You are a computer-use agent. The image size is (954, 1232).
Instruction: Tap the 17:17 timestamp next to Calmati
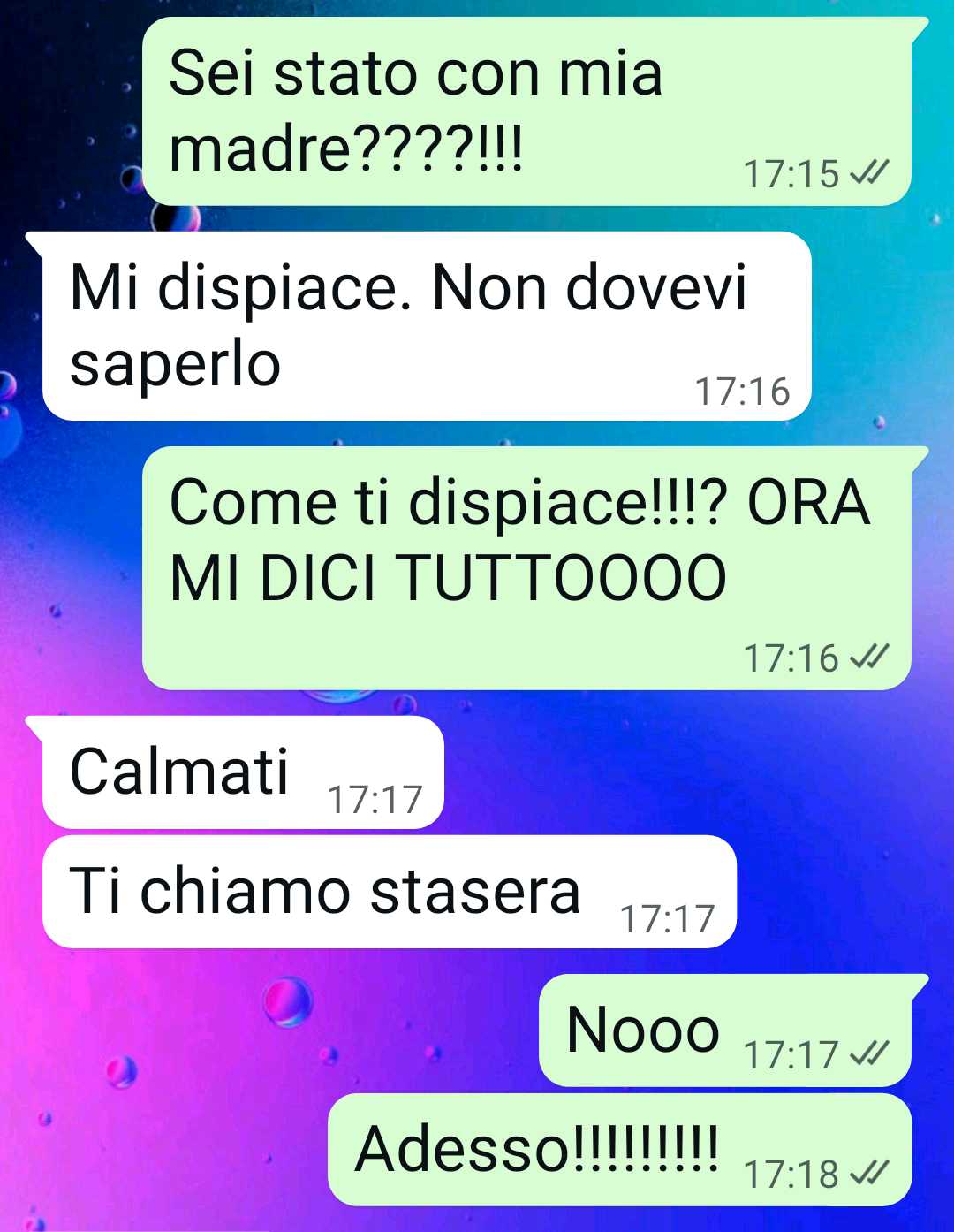[375, 800]
